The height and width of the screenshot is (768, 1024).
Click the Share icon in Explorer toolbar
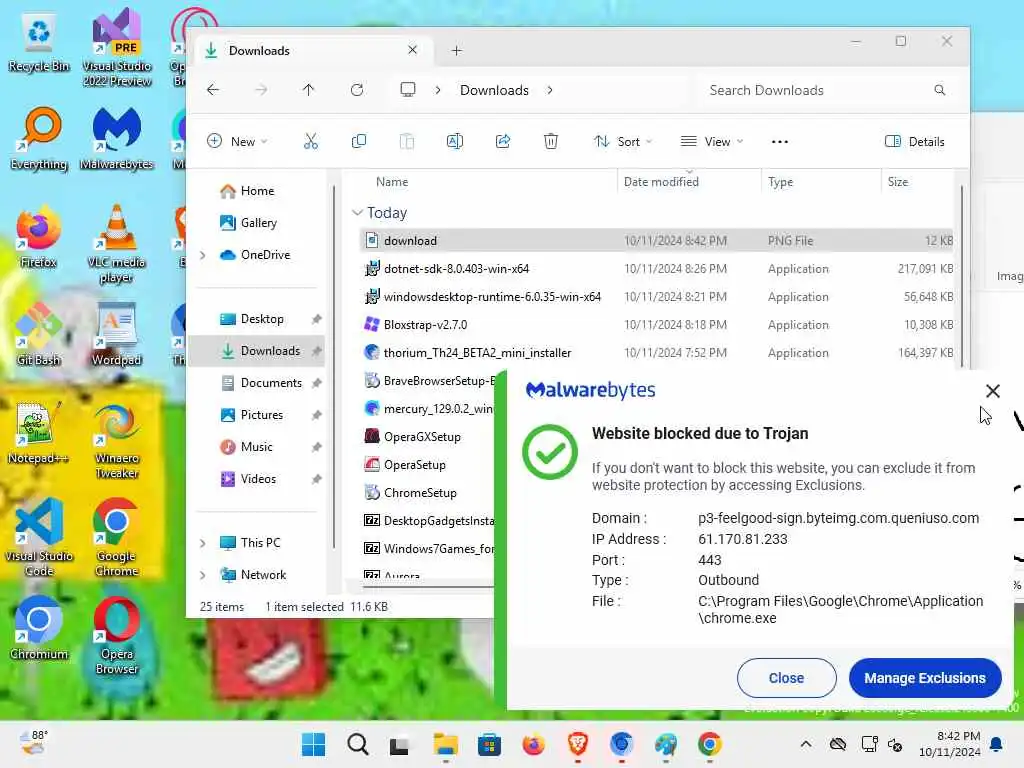click(x=503, y=141)
